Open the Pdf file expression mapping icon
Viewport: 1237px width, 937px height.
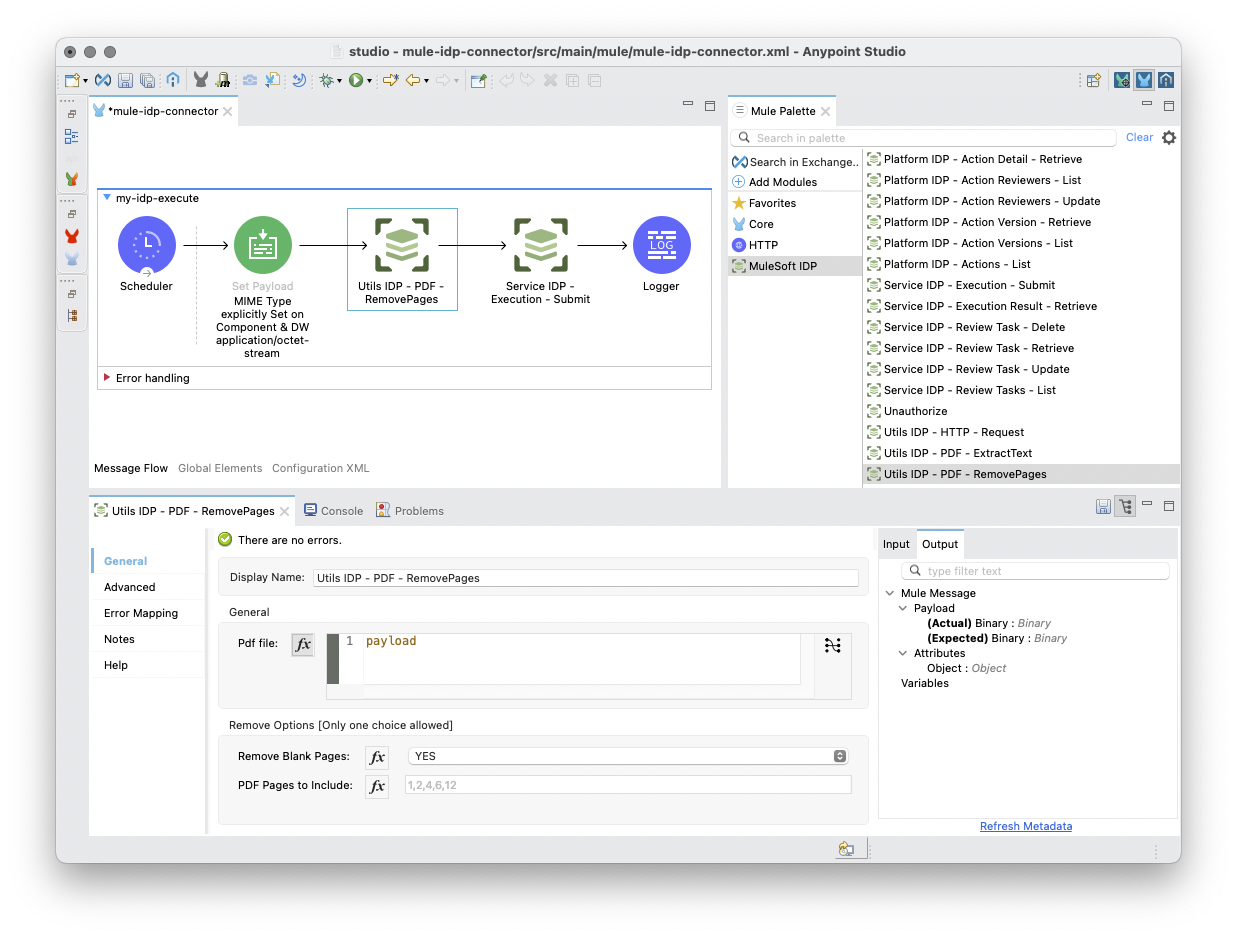tap(832, 646)
